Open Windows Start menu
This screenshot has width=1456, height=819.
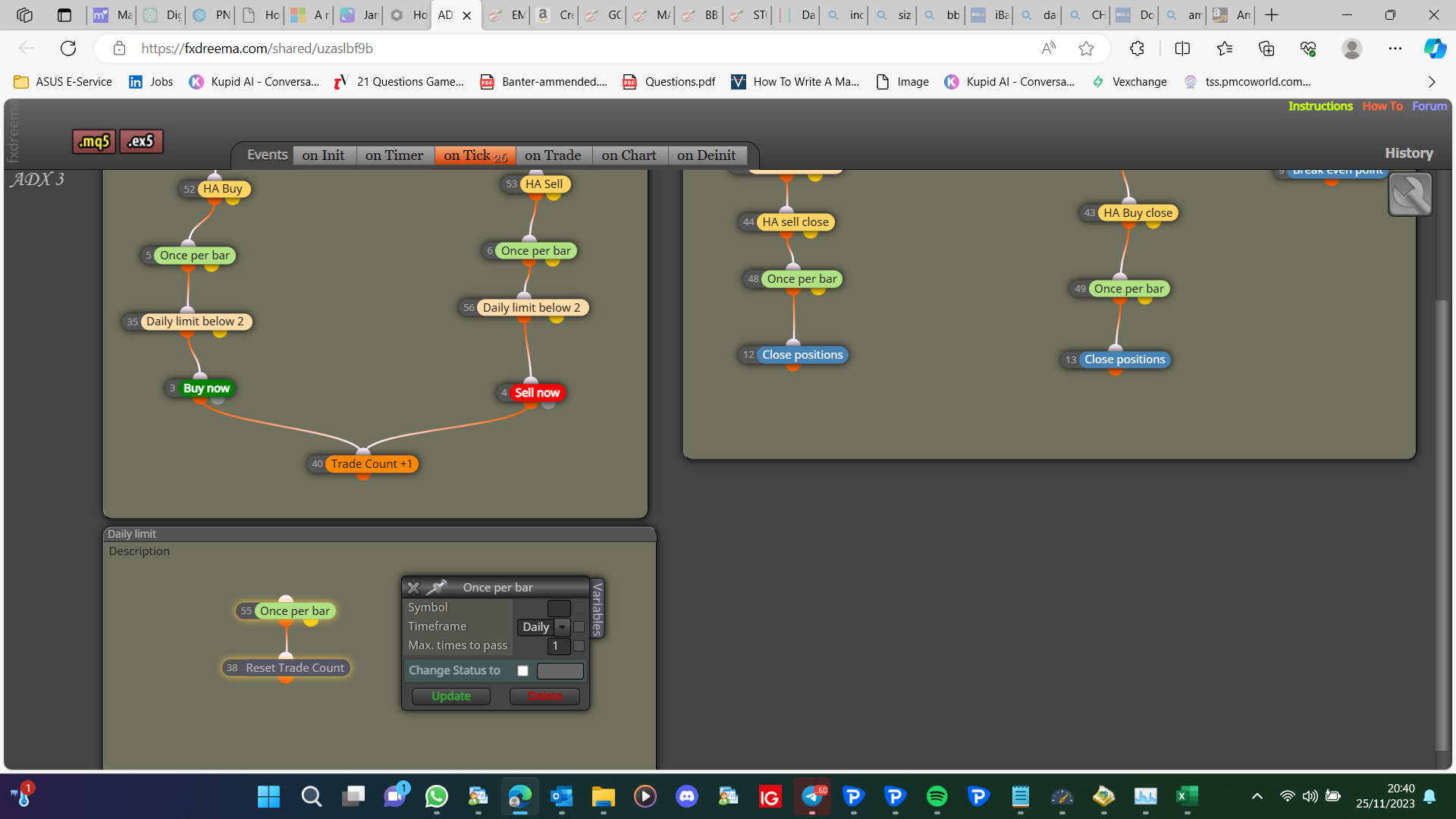(268, 796)
